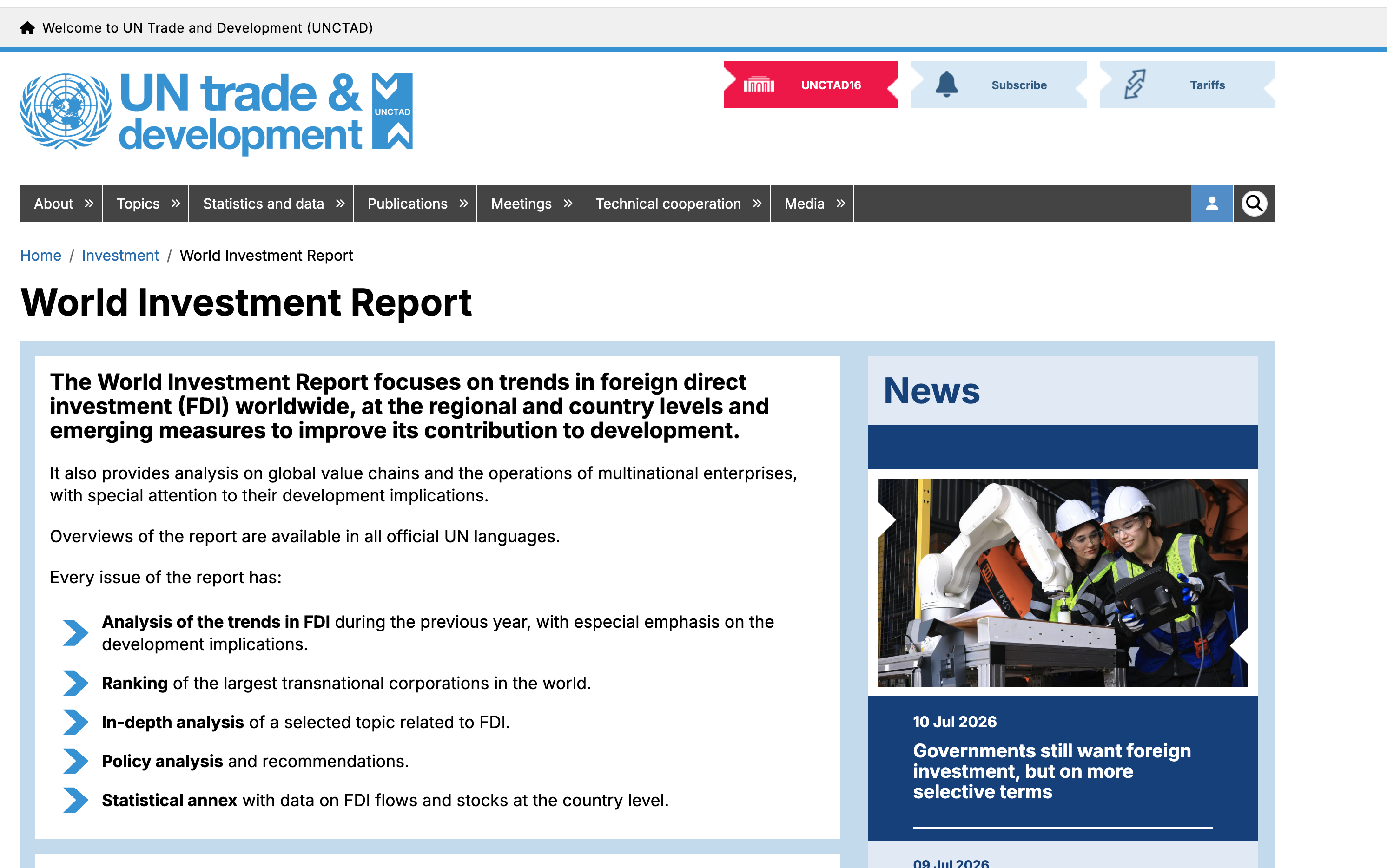Click the 'Statistical annex' bullet text

(x=169, y=800)
